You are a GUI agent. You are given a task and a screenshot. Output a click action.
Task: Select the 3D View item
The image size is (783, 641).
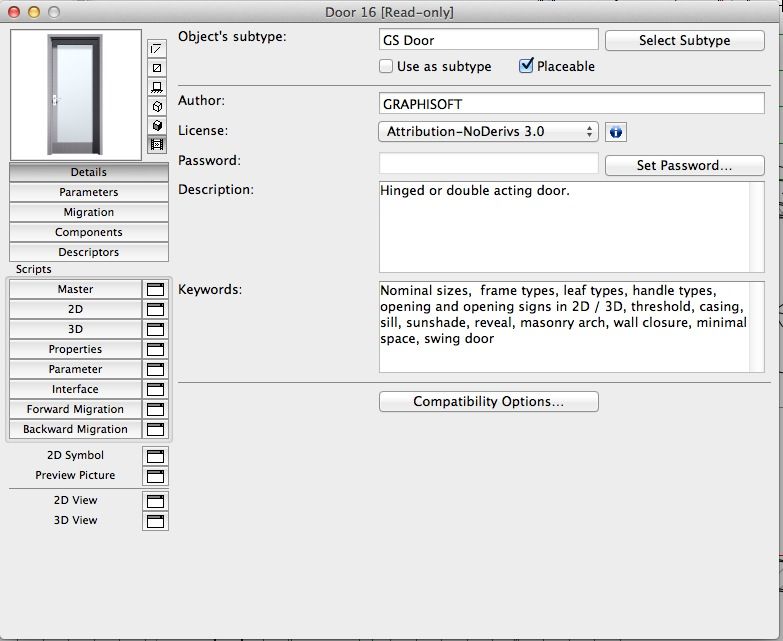pos(75,520)
